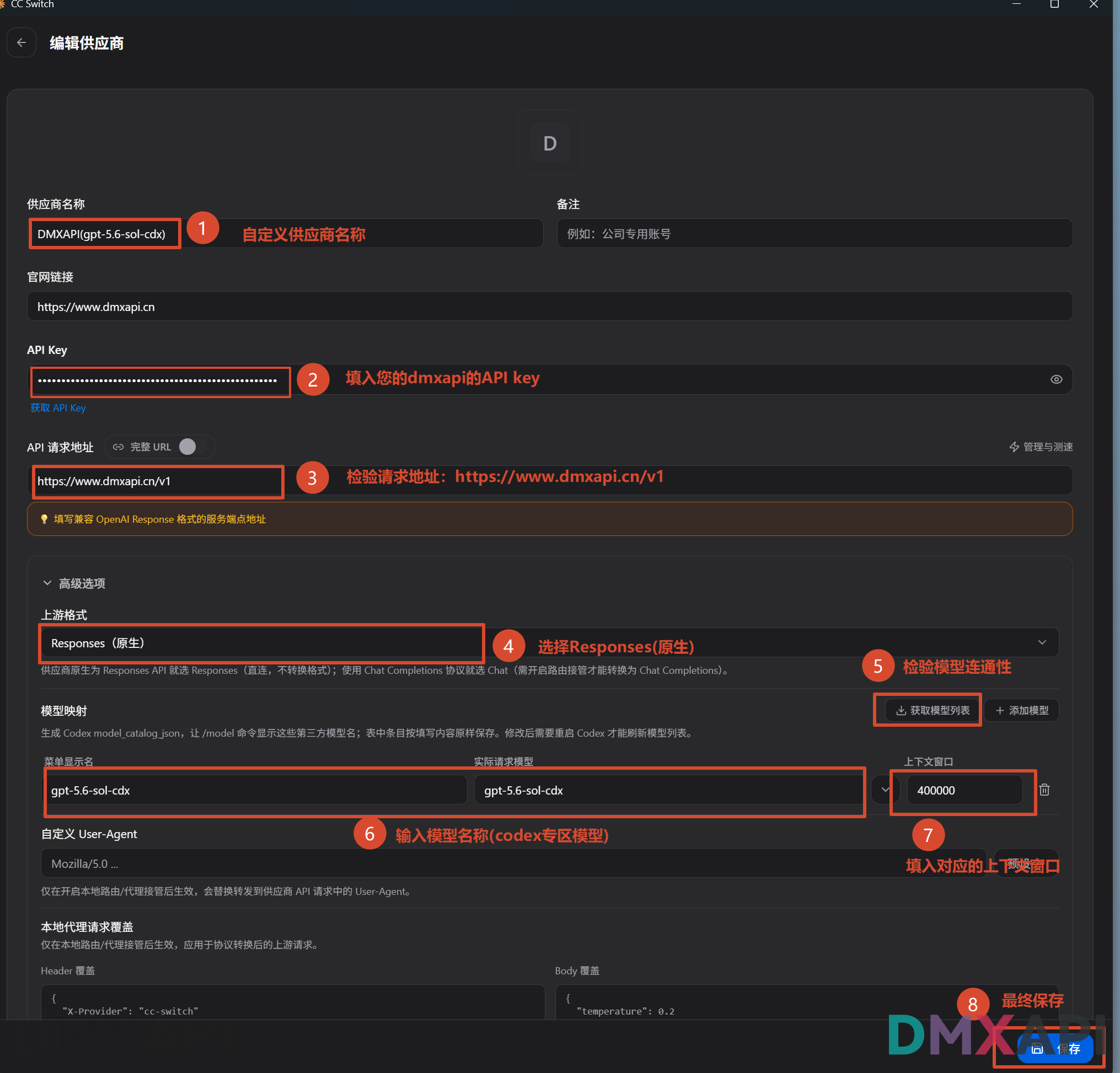Click the 本地代理请求覆盖 heading
The width and height of the screenshot is (1120, 1073).
coord(87,927)
